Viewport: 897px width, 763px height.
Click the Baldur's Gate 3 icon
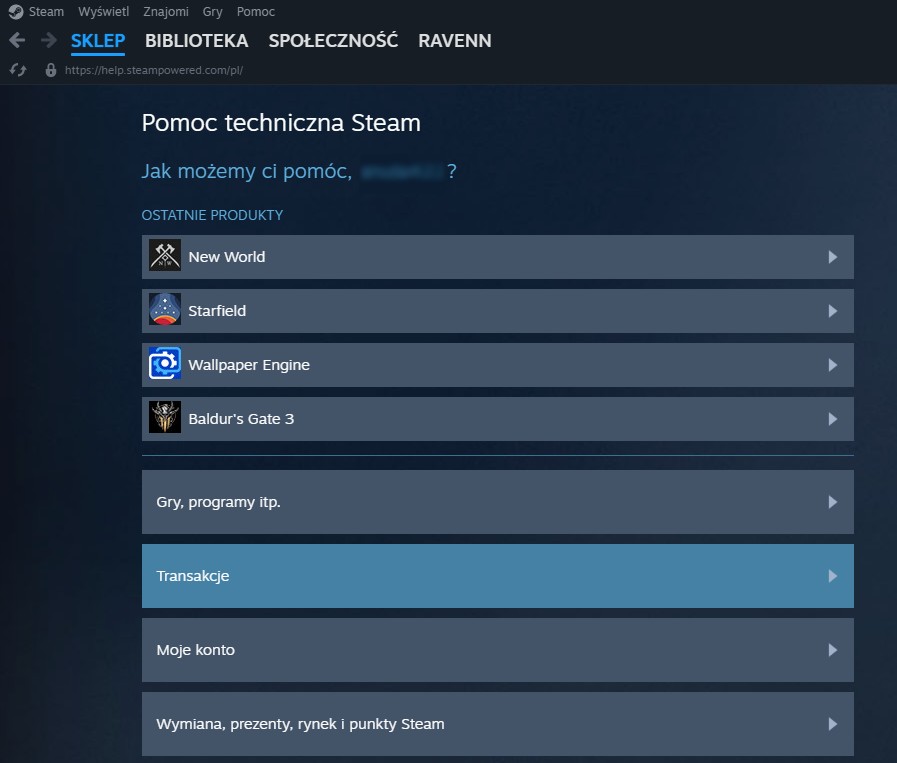165,417
